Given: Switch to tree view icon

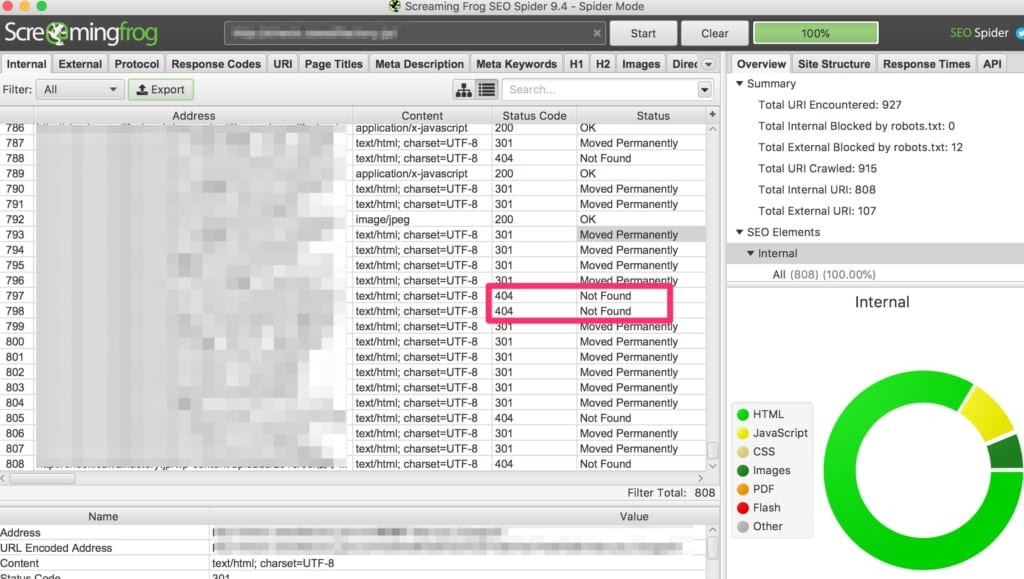Looking at the screenshot, I should pyautogui.click(x=464, y=89).
